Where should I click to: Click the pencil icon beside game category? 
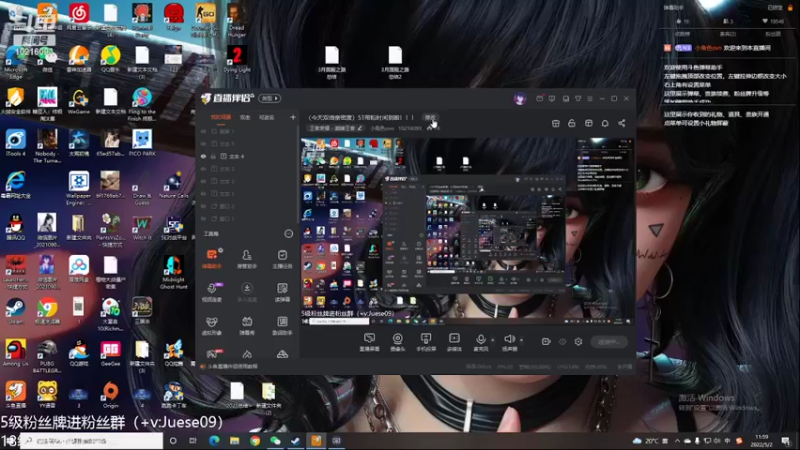(360, 128)
